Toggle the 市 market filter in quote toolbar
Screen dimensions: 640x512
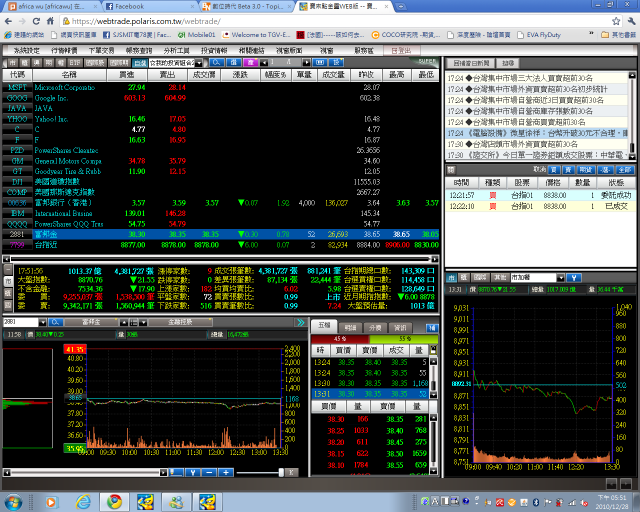coord(13,63)
